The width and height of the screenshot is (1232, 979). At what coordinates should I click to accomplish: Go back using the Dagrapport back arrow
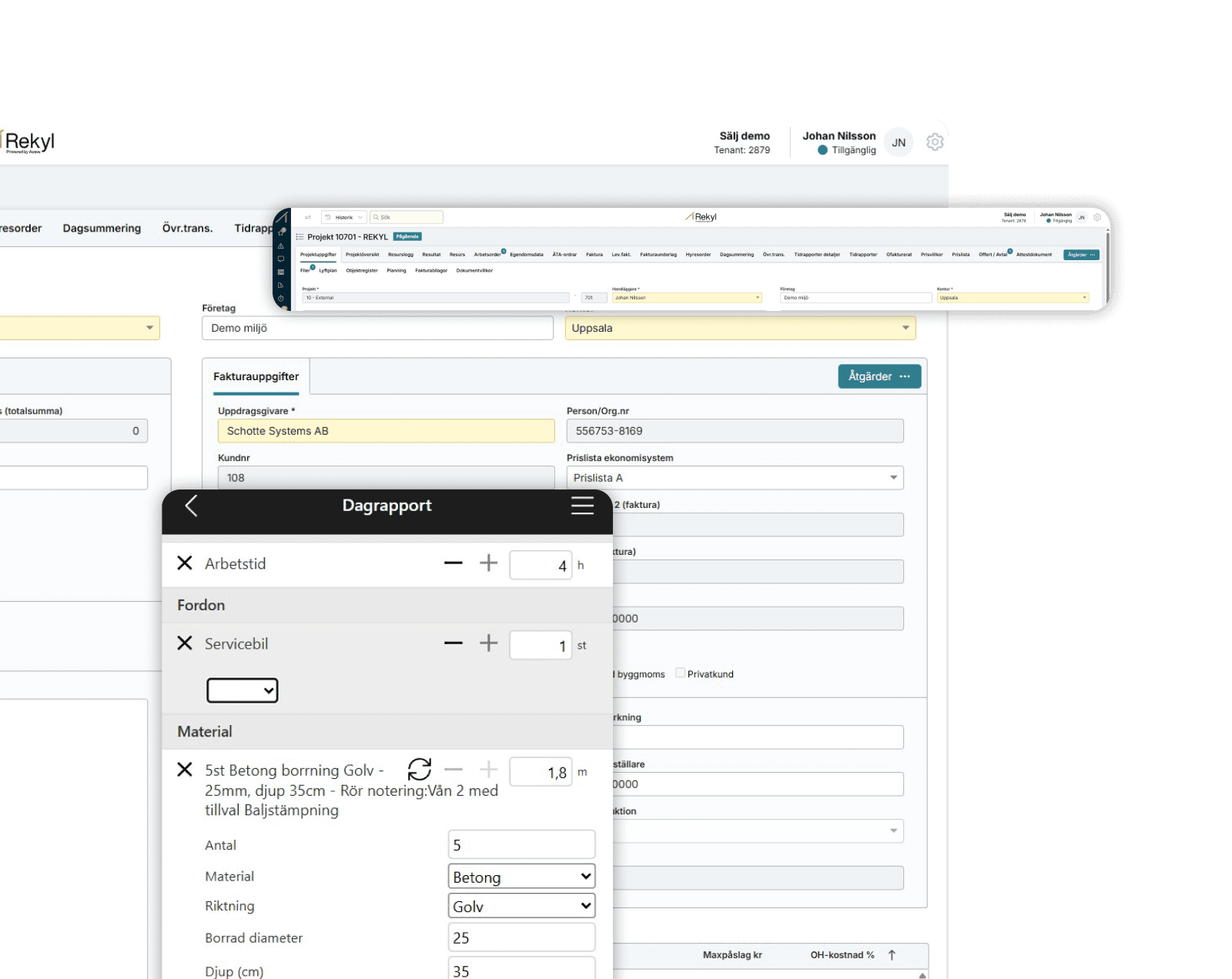[x=192, y=506]
